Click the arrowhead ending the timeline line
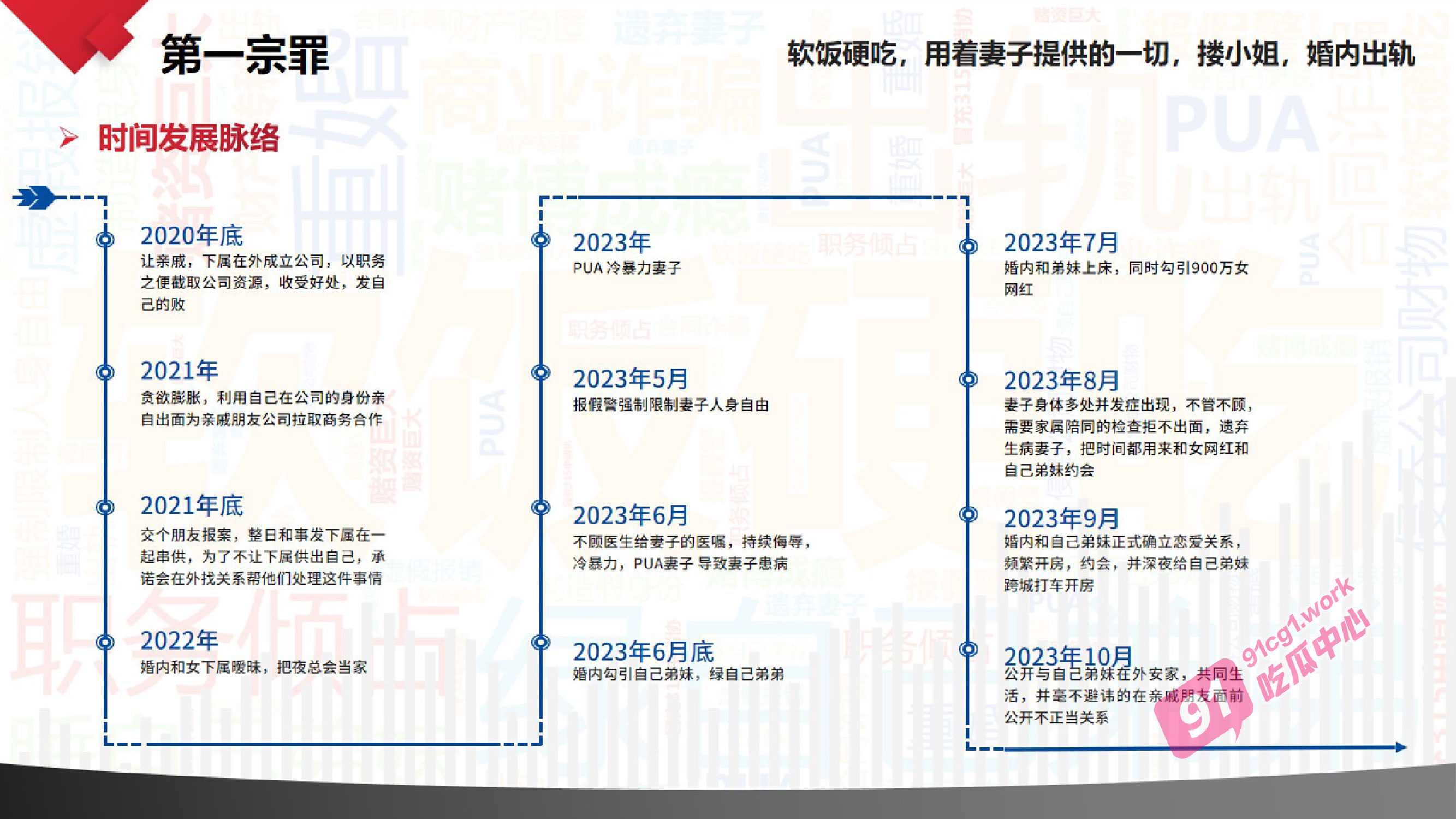The width and height of the screenshot is (1456, 819). (1401, 748)
